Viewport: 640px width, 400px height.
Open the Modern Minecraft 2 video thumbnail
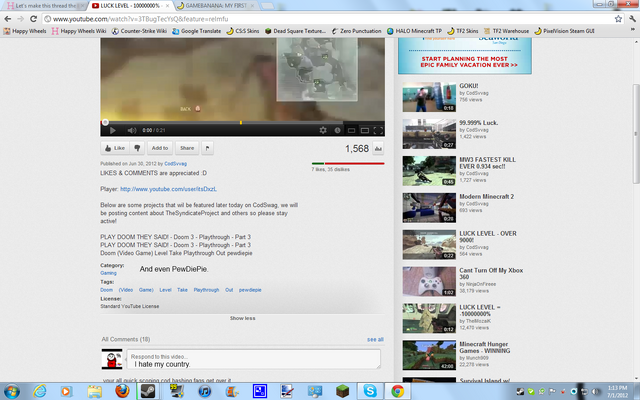pyautogui.click(x=429, y=208)
